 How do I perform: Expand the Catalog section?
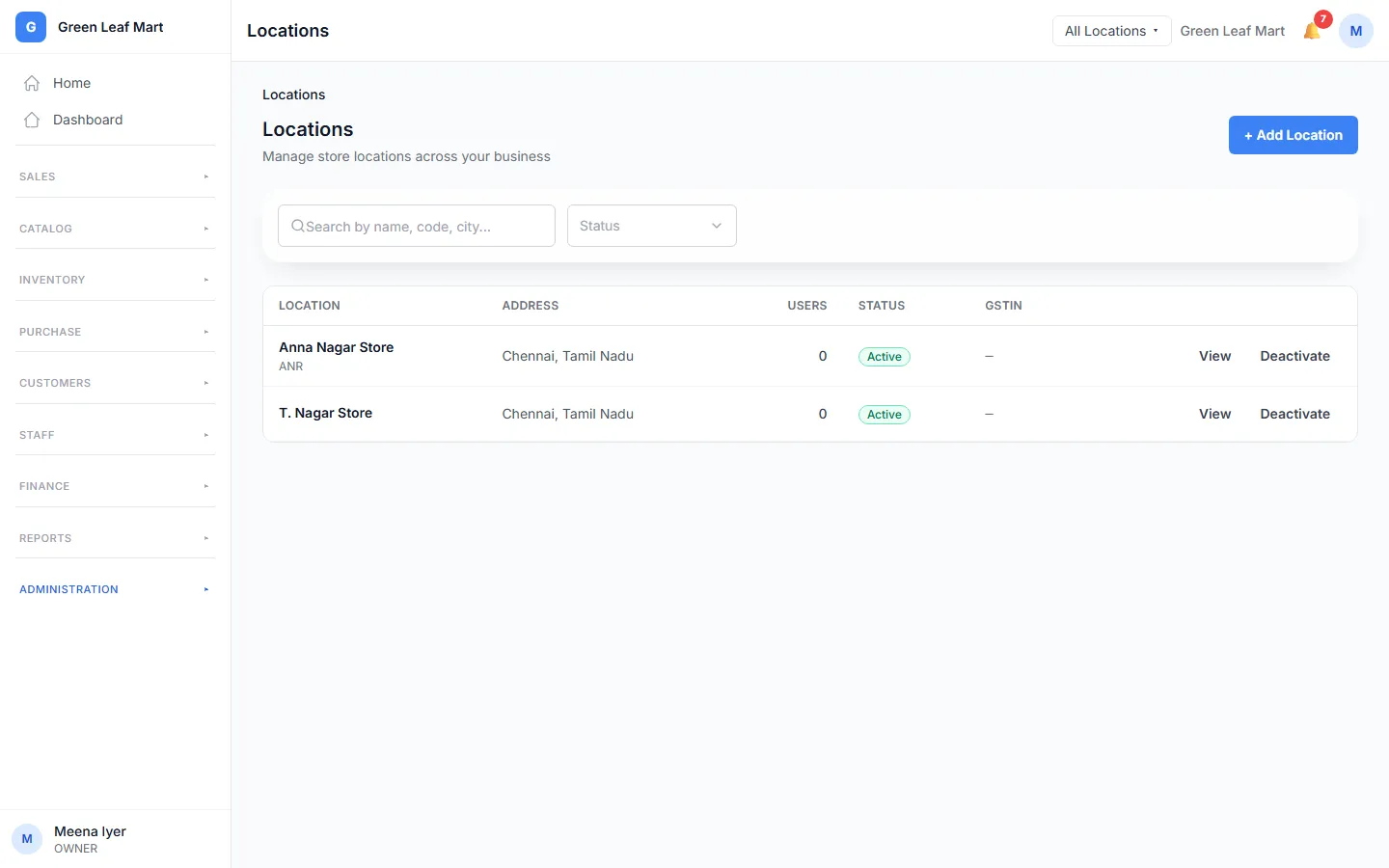pos(116,229)
